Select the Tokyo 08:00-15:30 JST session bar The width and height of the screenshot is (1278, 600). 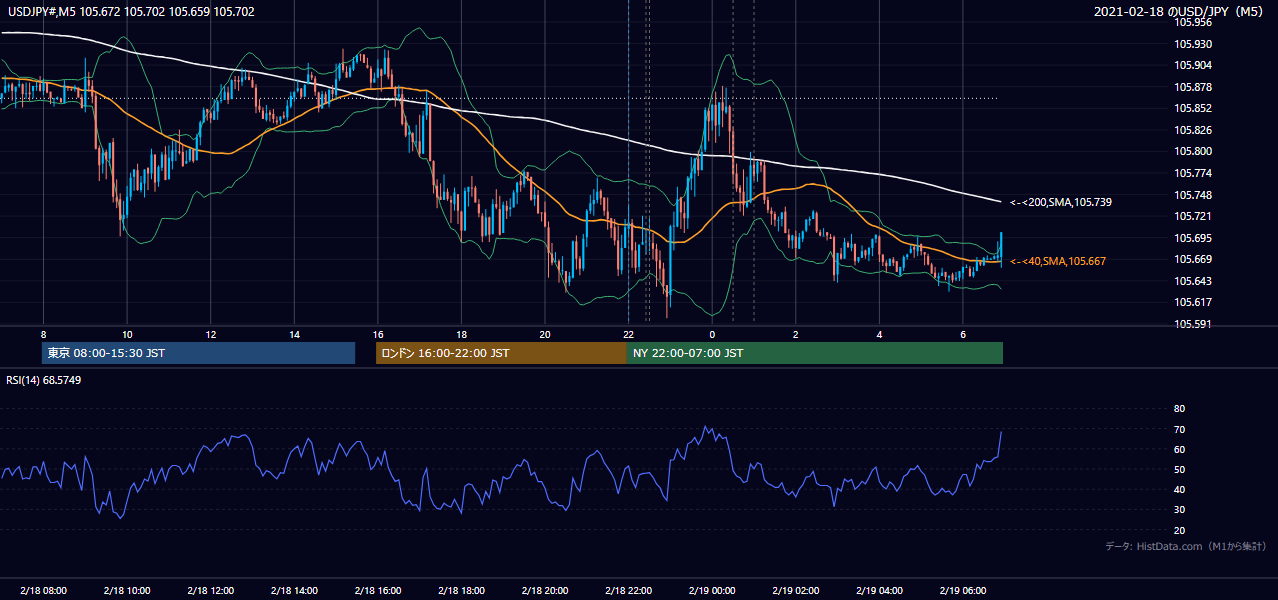(199, 353)
